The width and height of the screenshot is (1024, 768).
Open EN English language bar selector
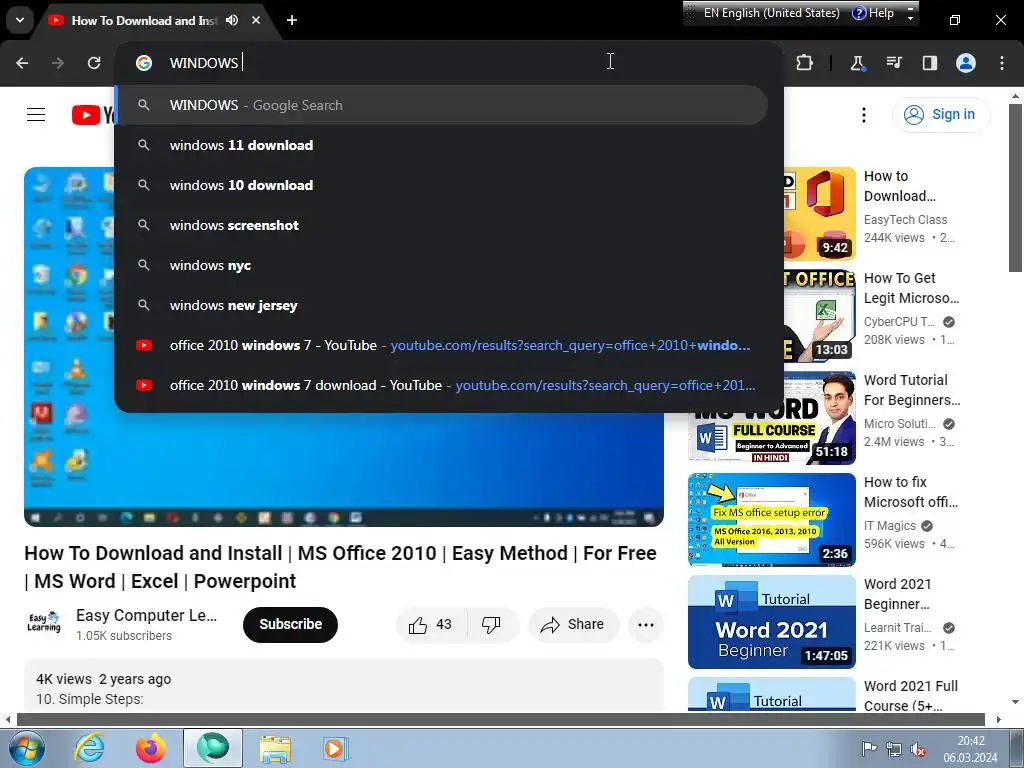coord(771,13)
